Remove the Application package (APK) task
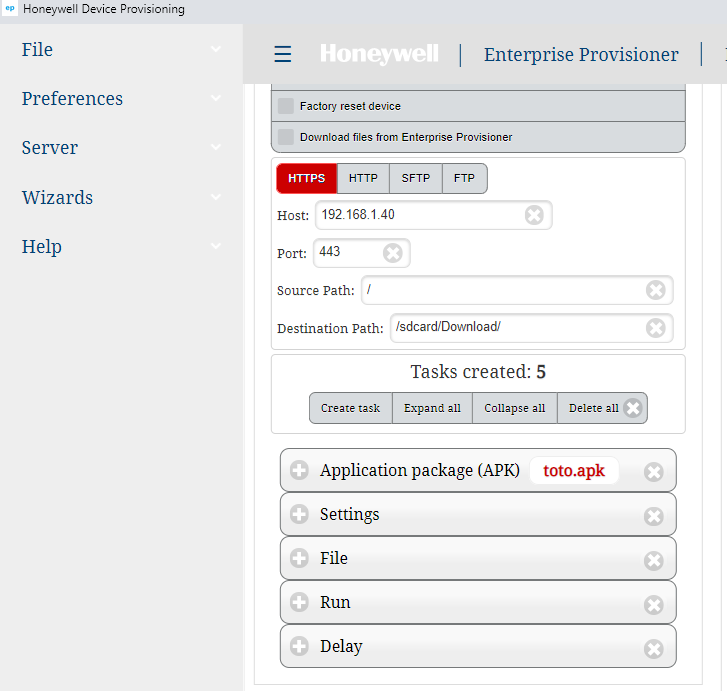 click(x=654, y=472)
